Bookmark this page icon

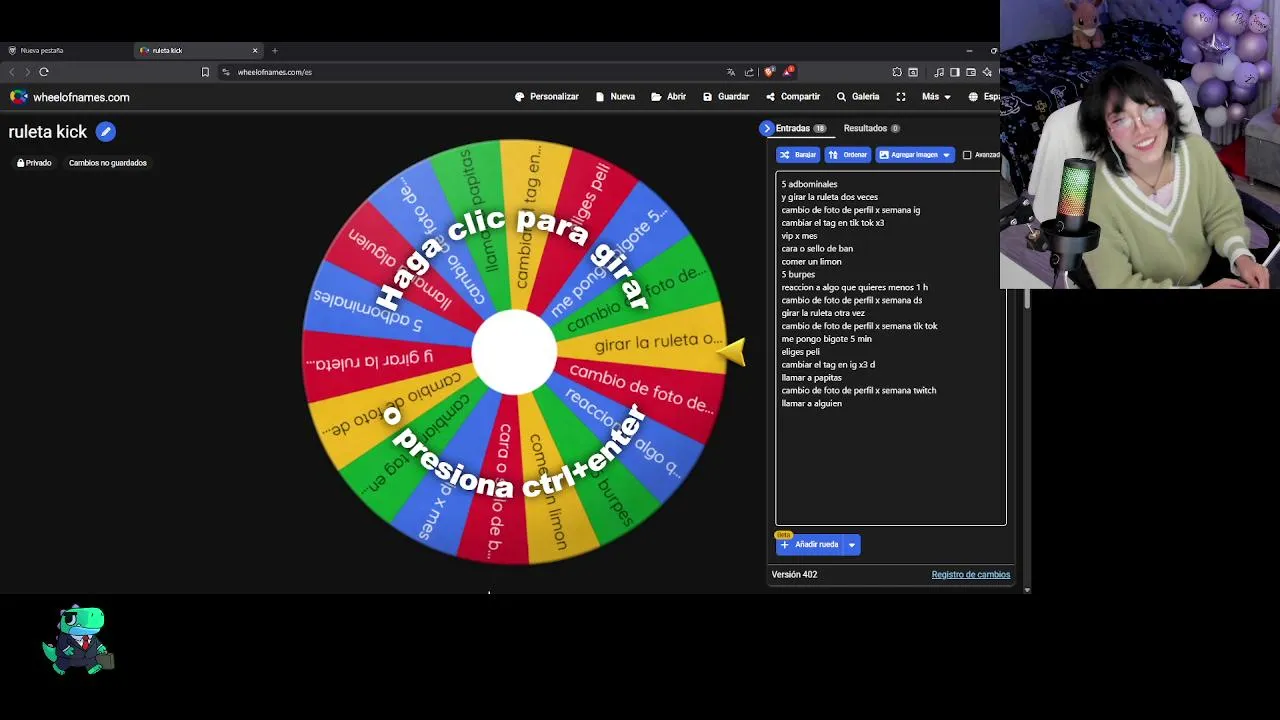pos(205,72)
